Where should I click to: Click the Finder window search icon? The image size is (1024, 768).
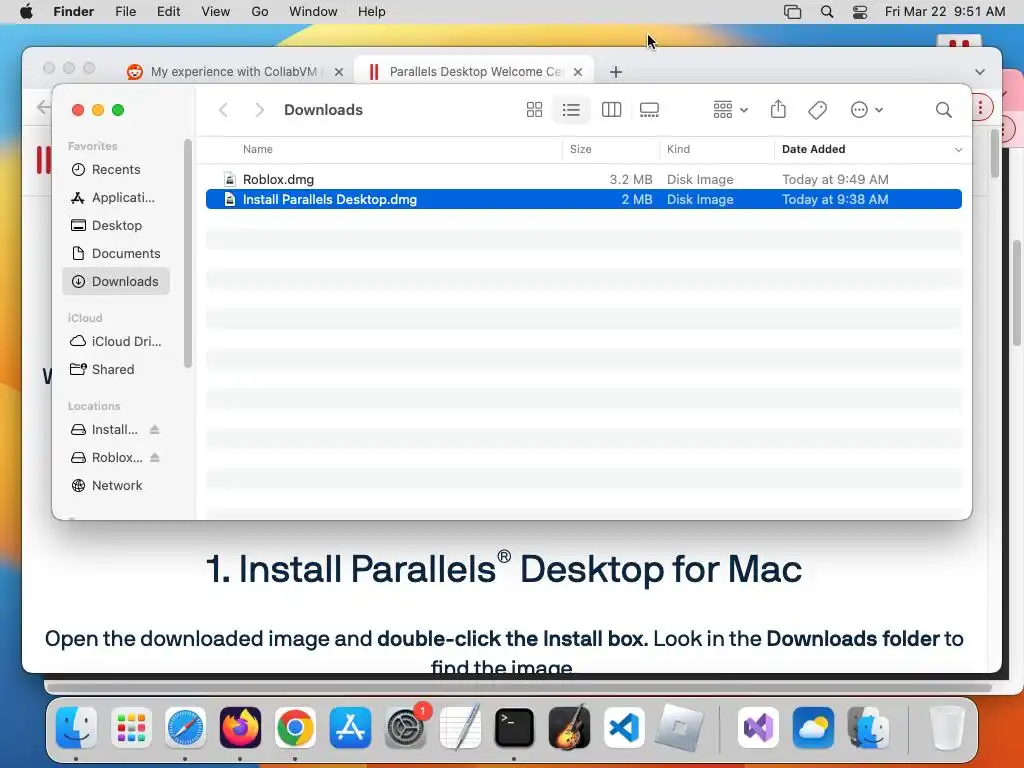point(943,110)
